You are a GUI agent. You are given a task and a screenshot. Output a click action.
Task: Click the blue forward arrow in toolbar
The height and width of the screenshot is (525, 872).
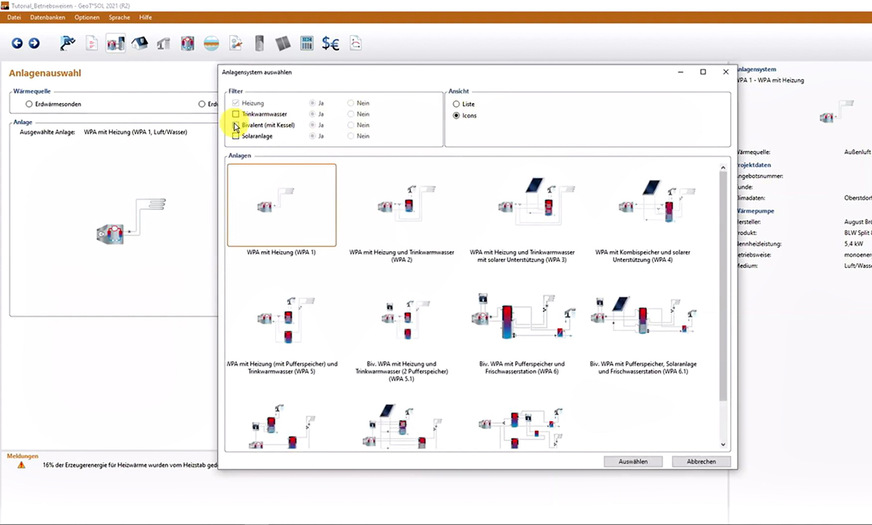pyautogui.click(x=34, y=43)
